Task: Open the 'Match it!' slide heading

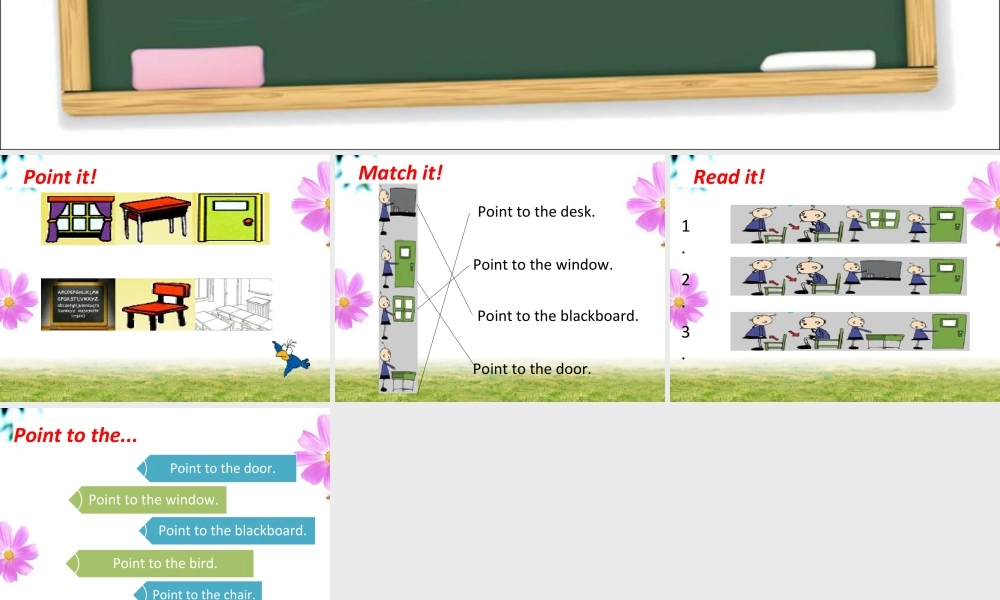Action: [x=400, y=172]
